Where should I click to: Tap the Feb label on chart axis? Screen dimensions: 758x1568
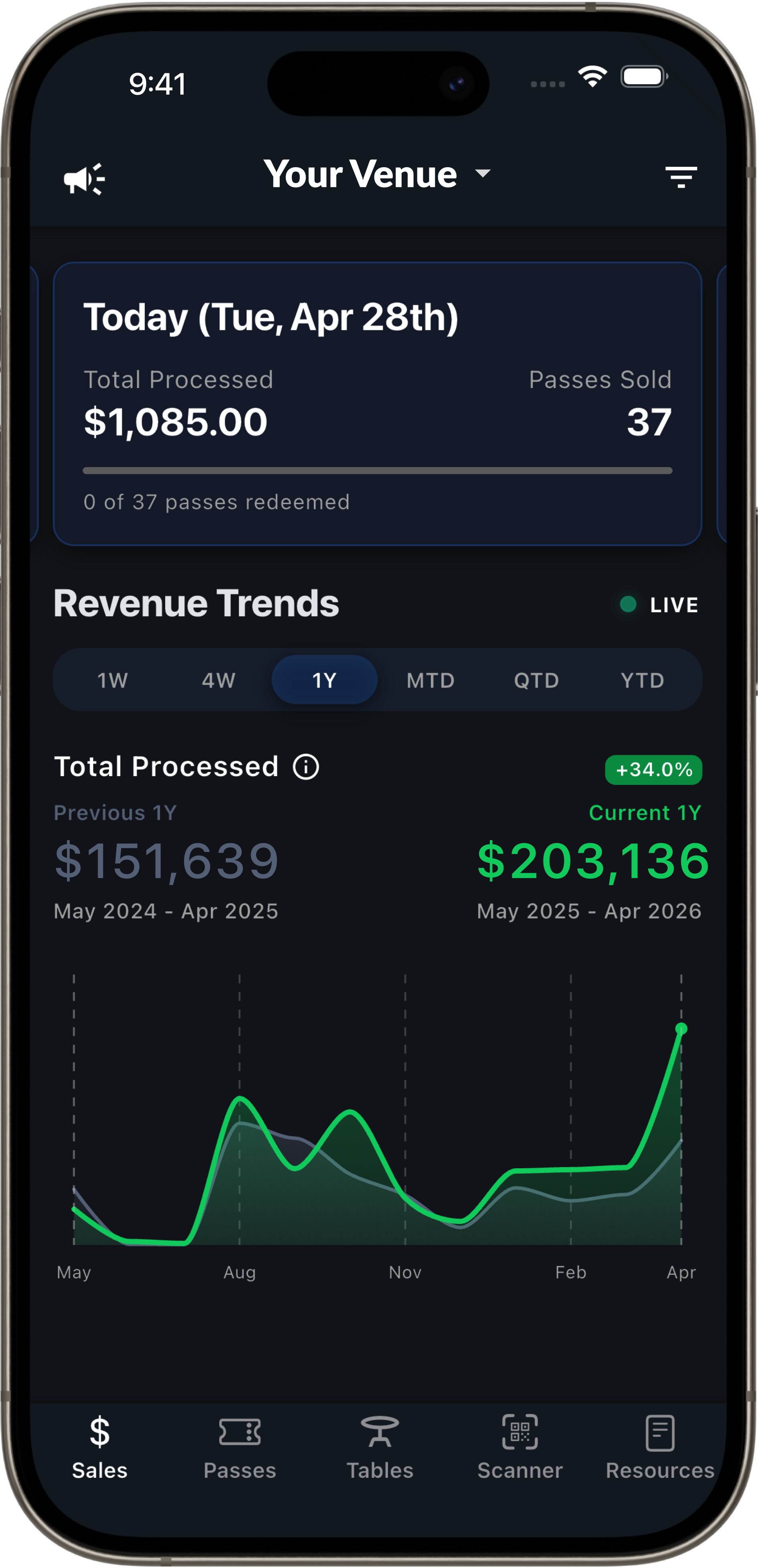(571, 1273)
